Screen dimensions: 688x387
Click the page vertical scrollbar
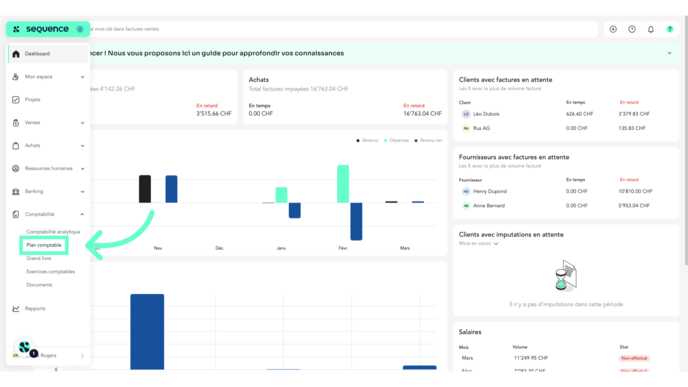[x=686, y=140]
